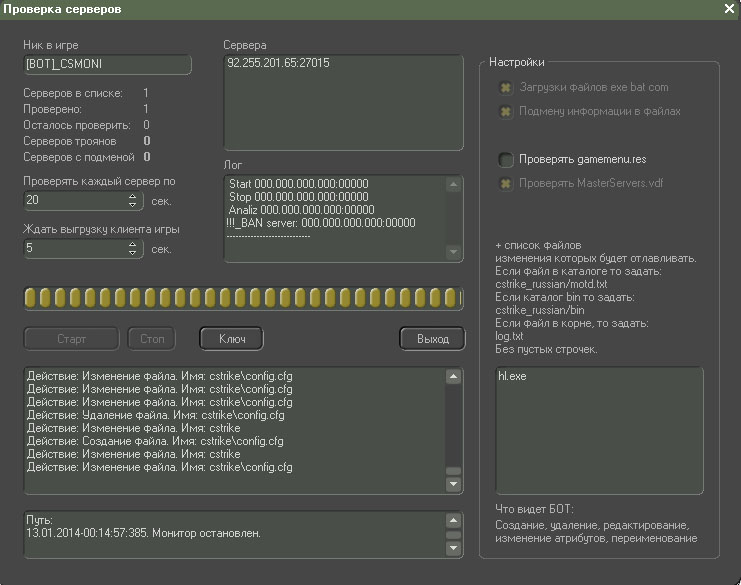This screenshot has height=585, width=741.
Task: Click the scrollbar thumb in the file actions list
Action: click(453, 471)
